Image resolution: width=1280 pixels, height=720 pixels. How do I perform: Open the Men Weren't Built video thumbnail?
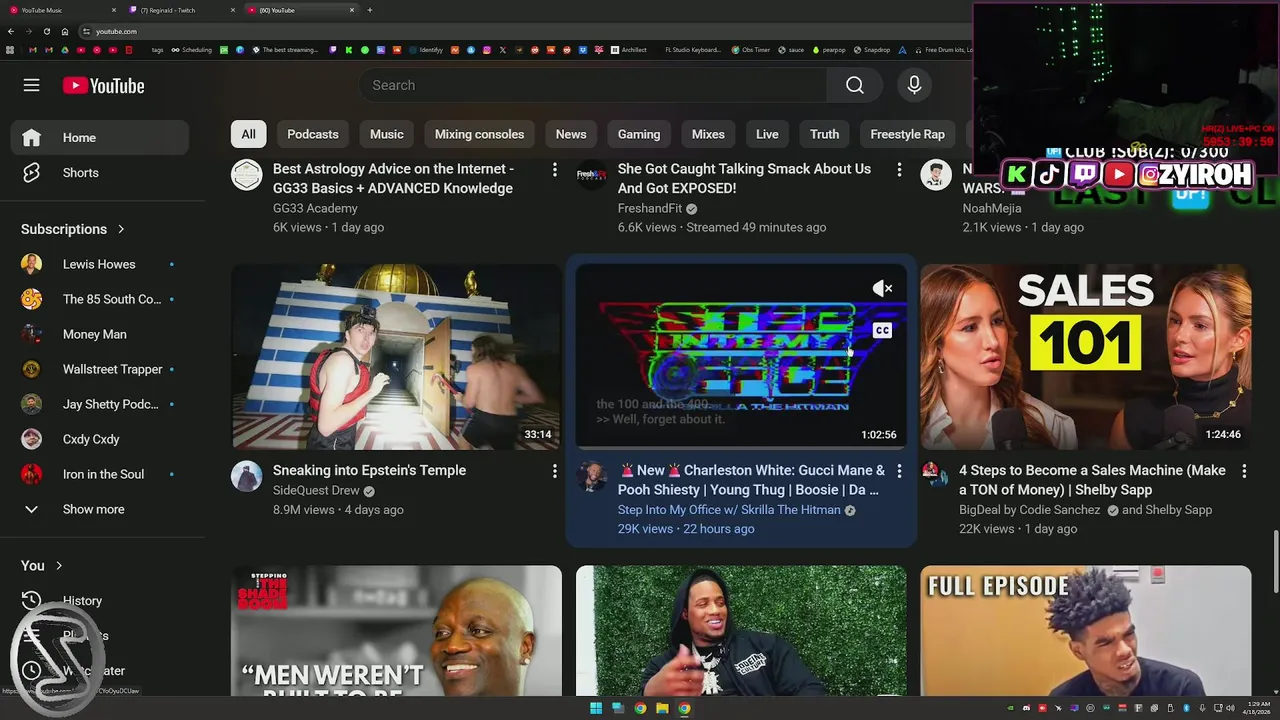(396, 631)
